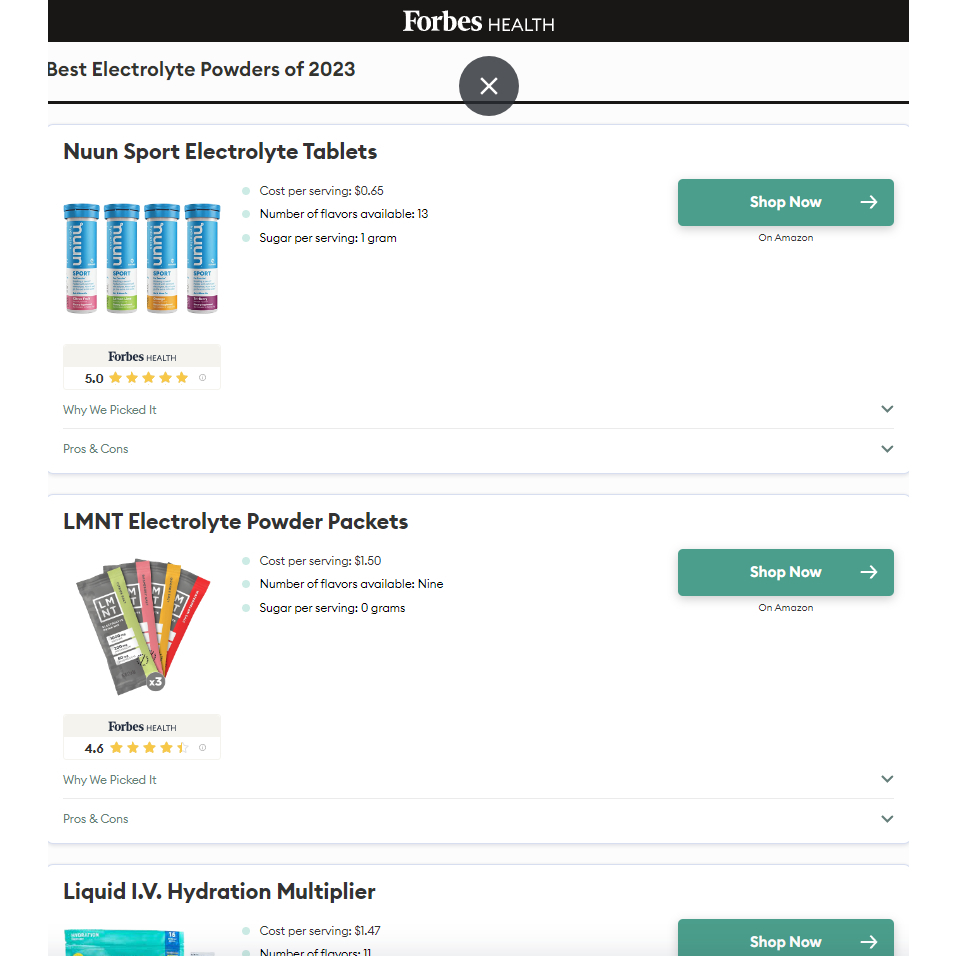Click the LMNT packets product image

tap(142, 626)
